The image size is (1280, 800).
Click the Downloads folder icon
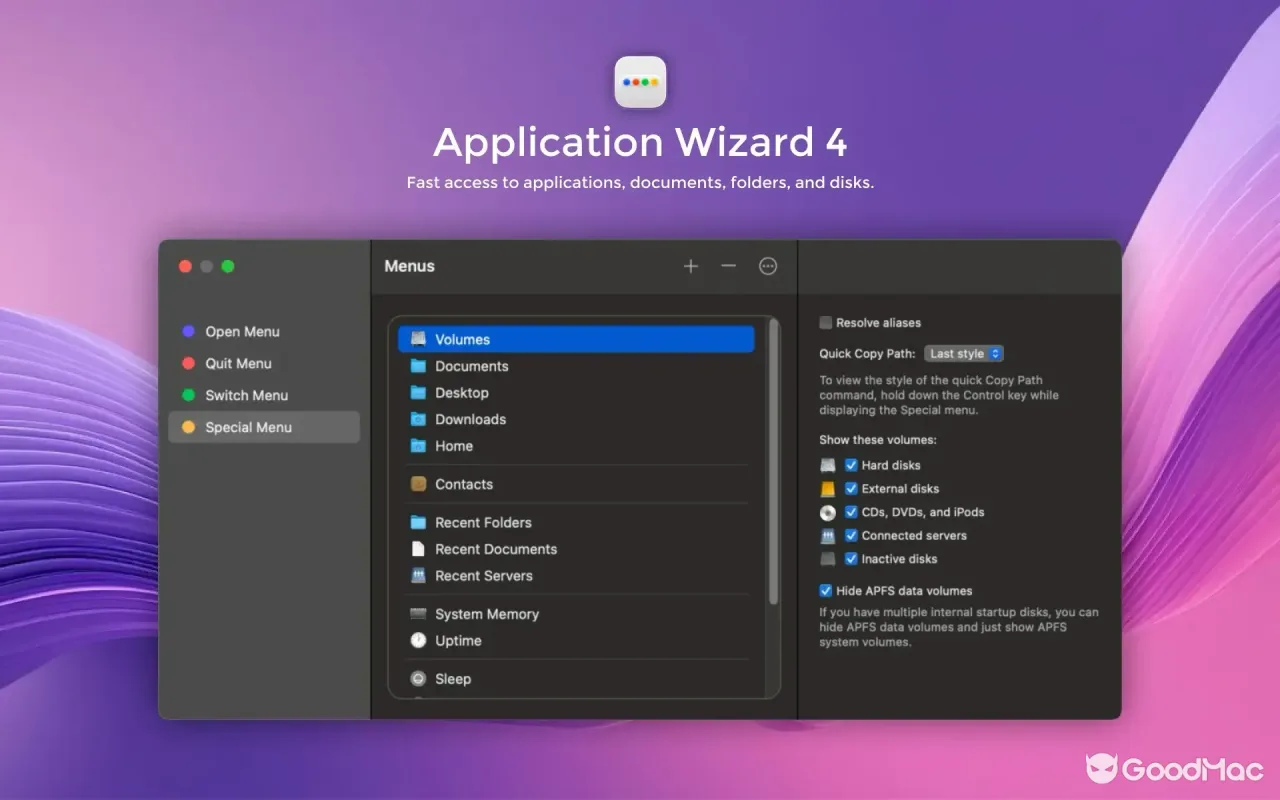418,419
